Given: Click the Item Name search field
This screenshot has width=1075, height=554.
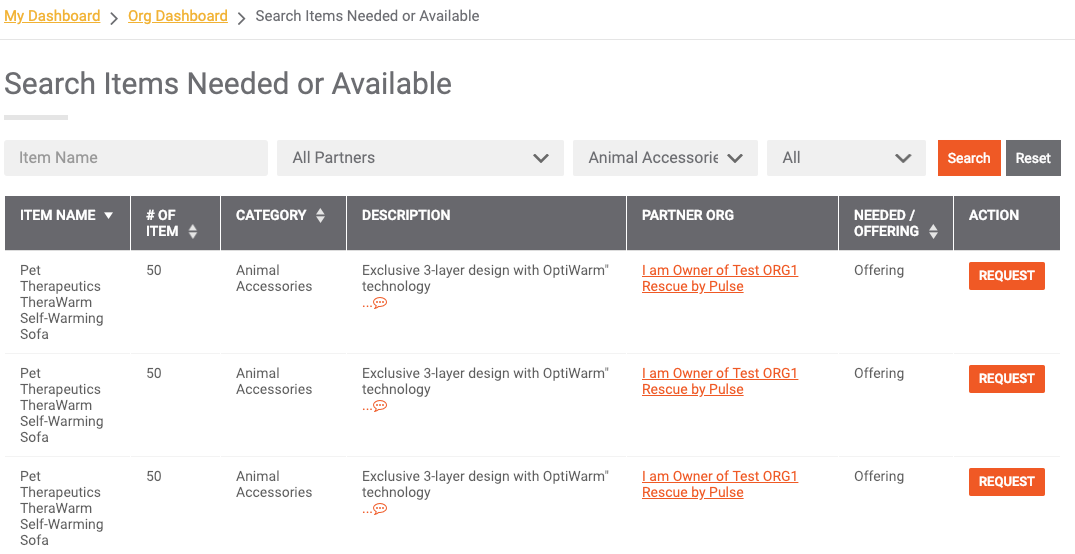Looking at the screenshot, I should (x=136, y=158).
